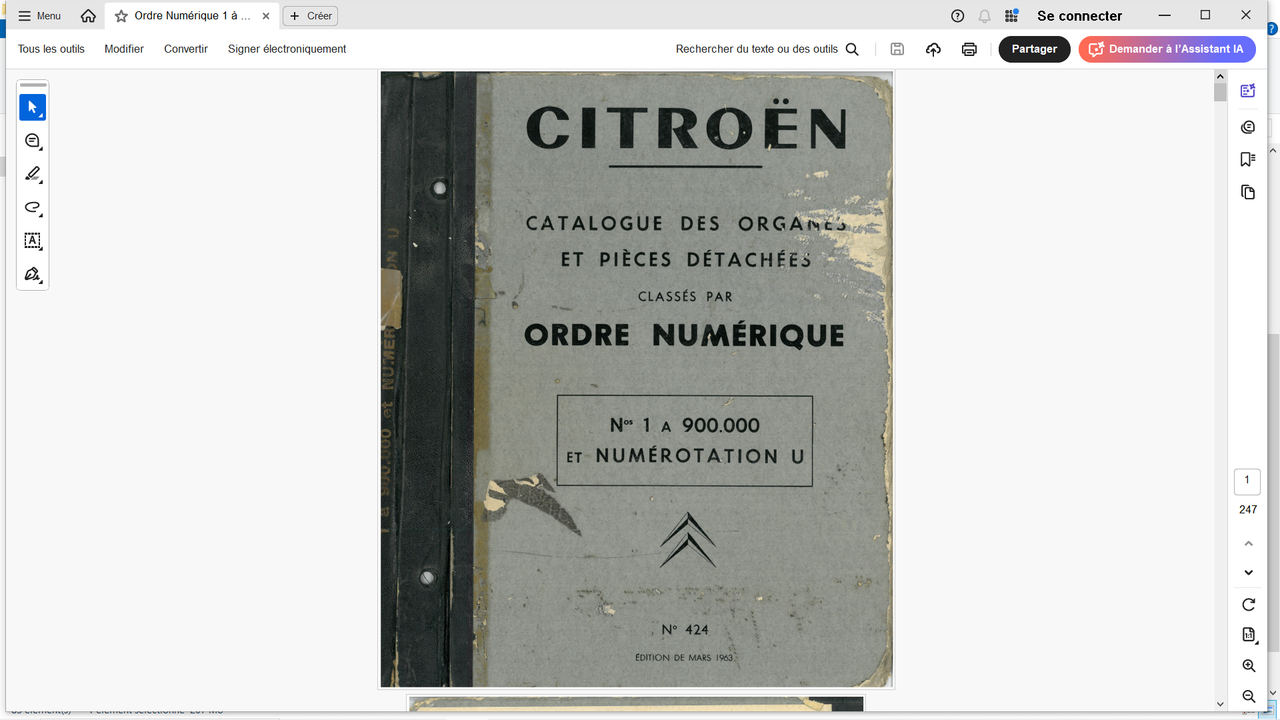Image resolution: width=1280 pixels, height=720 pixels.
Task: Go to the Home icon
Action: [x=88, y=16]
